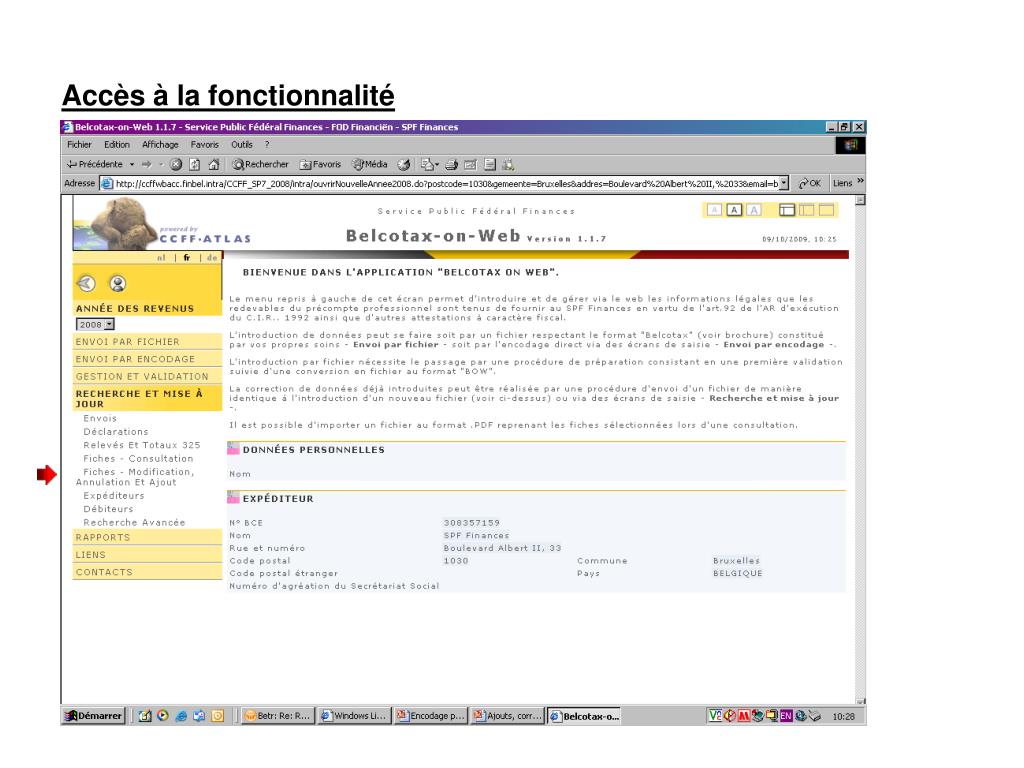This screenshot has height=768, width=1024.
Task: Click the browser Refresh icon
Action: (x=195, y=165)
